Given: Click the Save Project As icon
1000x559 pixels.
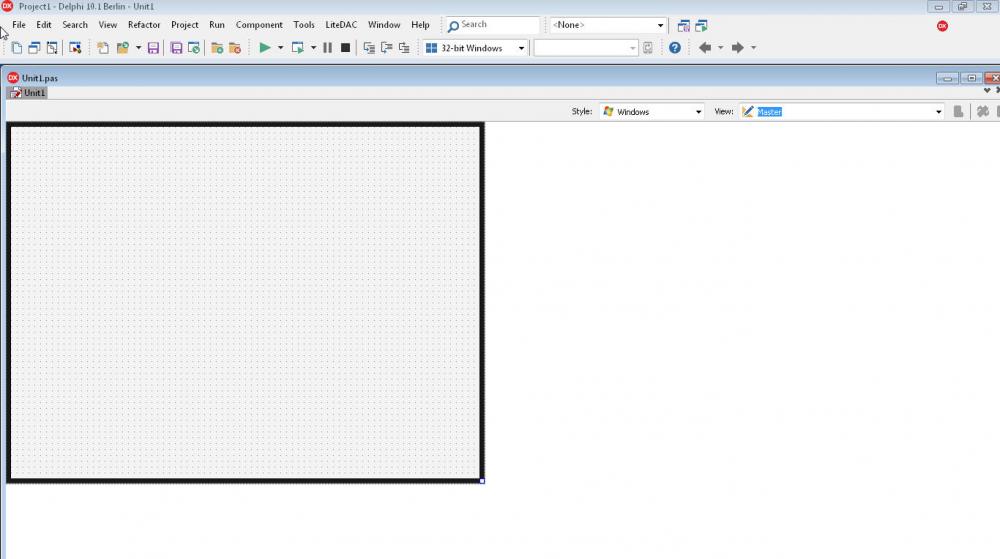Looking at the screenshot, I should point(194,48).
